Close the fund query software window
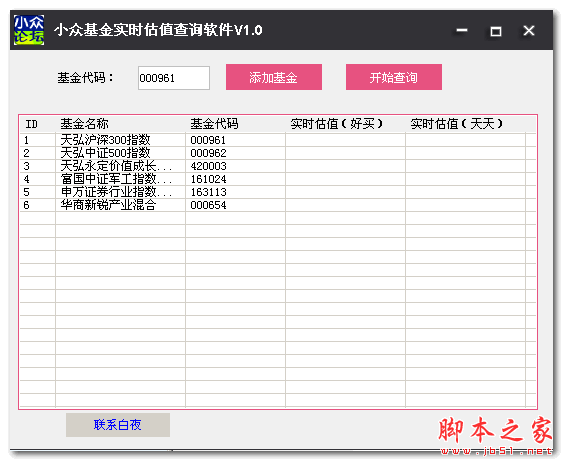Image resolution: width=564 pixels, height=462 pixels. (x=529, y=31)
